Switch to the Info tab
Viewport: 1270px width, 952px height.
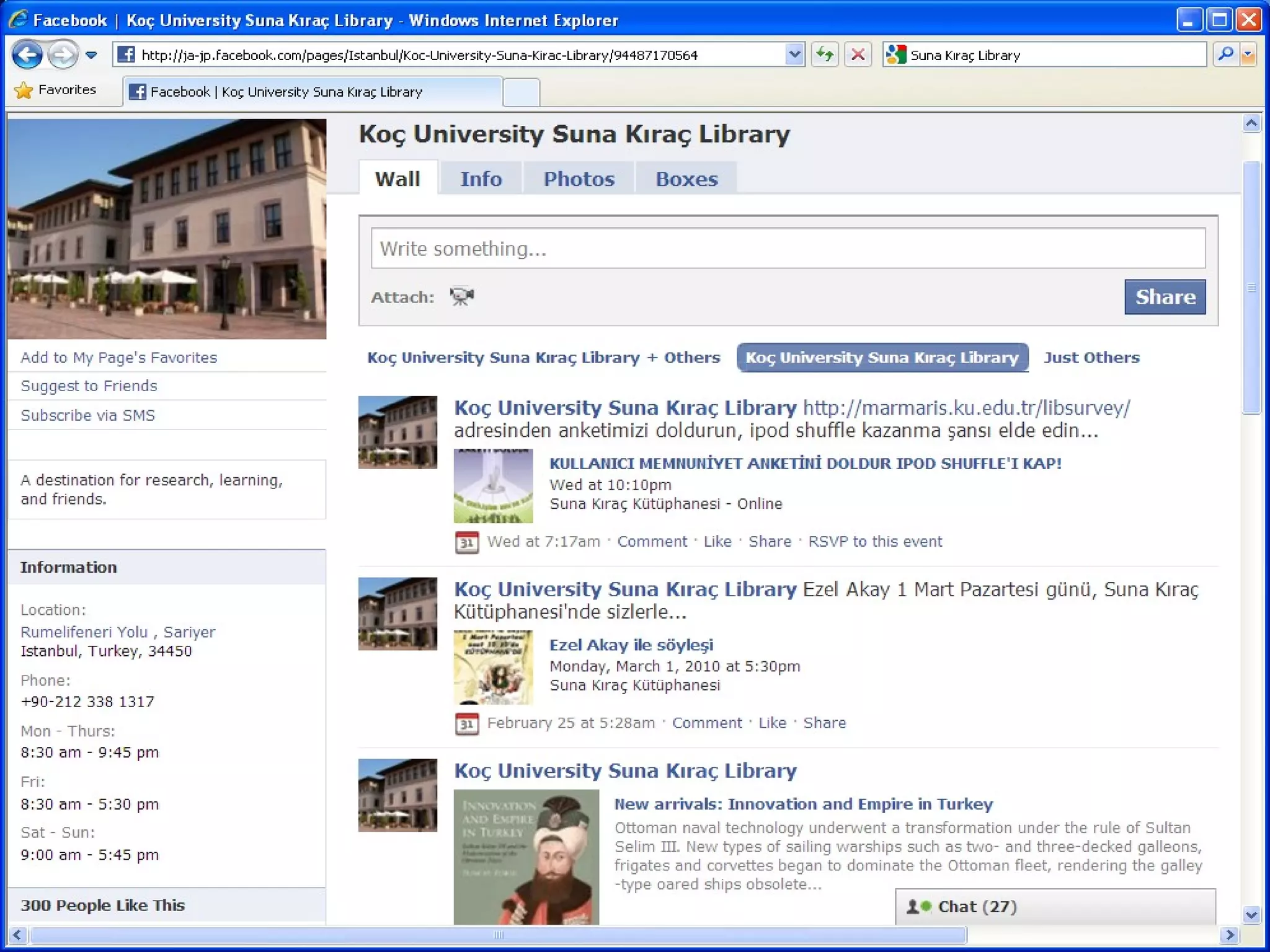pos(481,179)
